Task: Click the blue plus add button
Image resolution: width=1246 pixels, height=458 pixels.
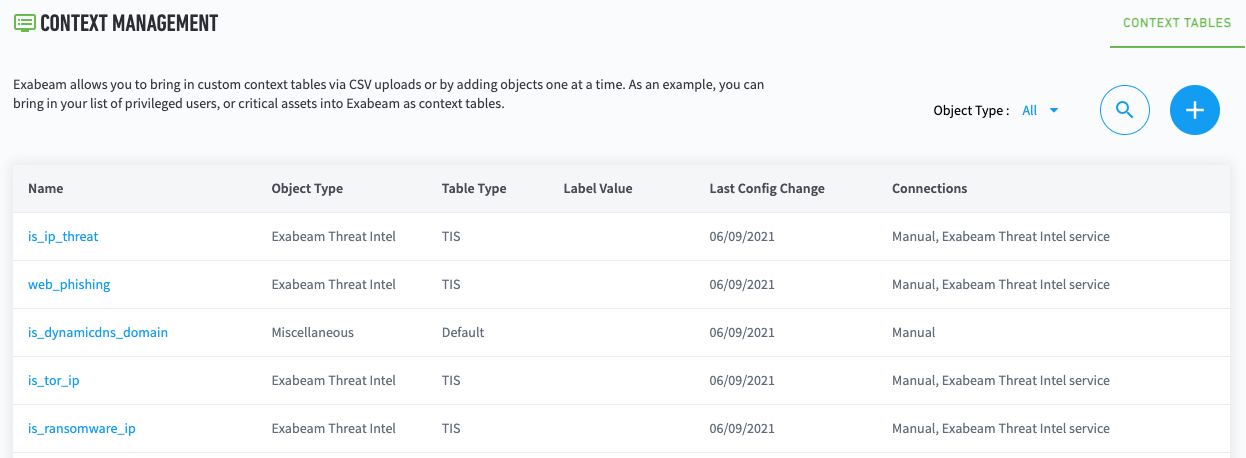Action: tap(1194, 110)
